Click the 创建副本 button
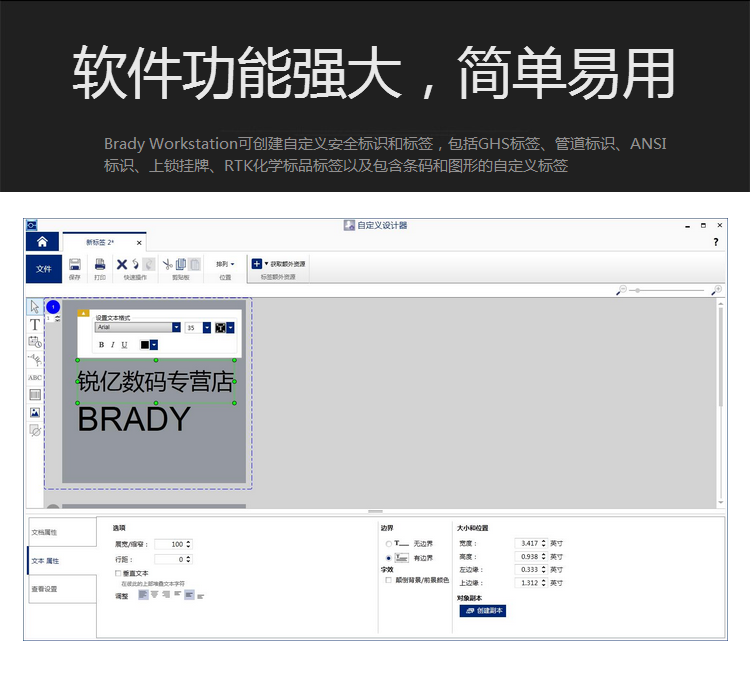This screenshot has width=750, height=690. pos(483,611)
